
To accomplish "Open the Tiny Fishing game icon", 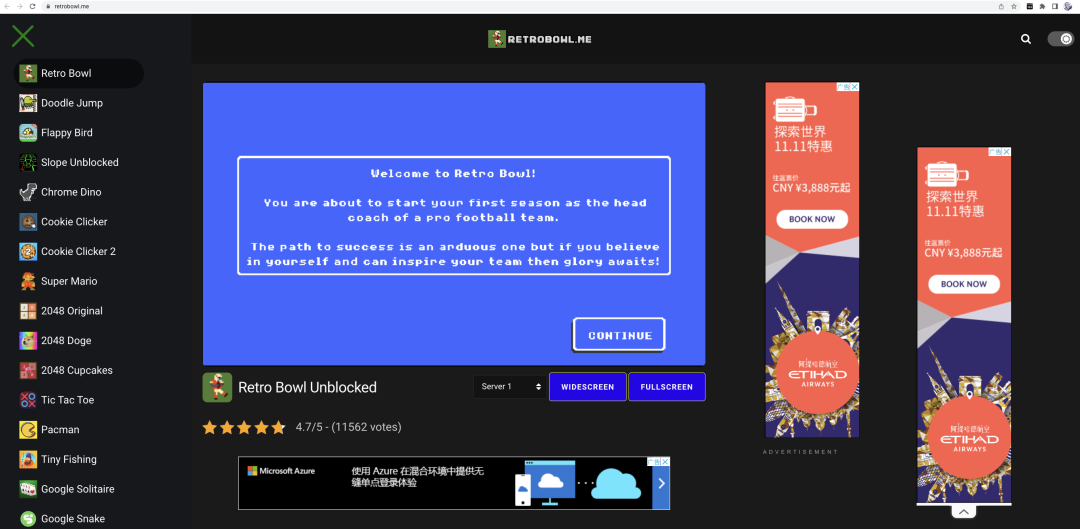I will 28,459.
